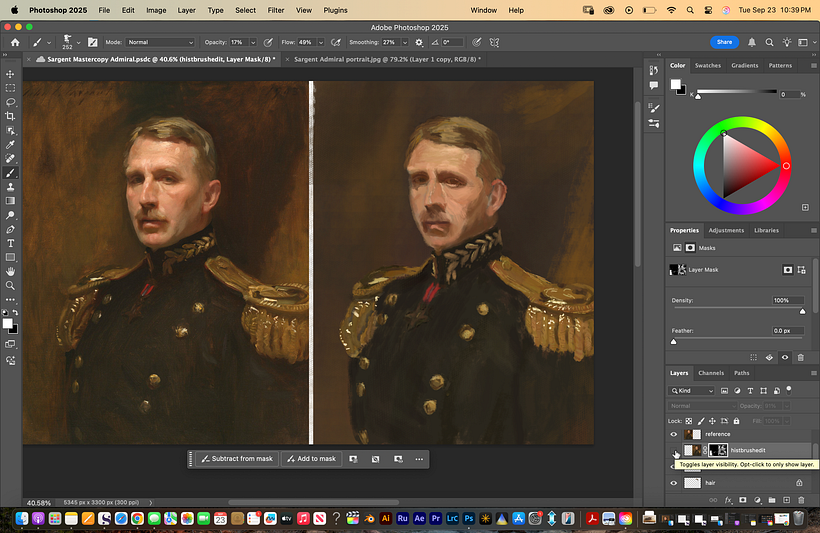The height and width of the screenshot is (533, 820).
Task: Open the Kind layer filter dropdown
Action: [x=691, y=391]
